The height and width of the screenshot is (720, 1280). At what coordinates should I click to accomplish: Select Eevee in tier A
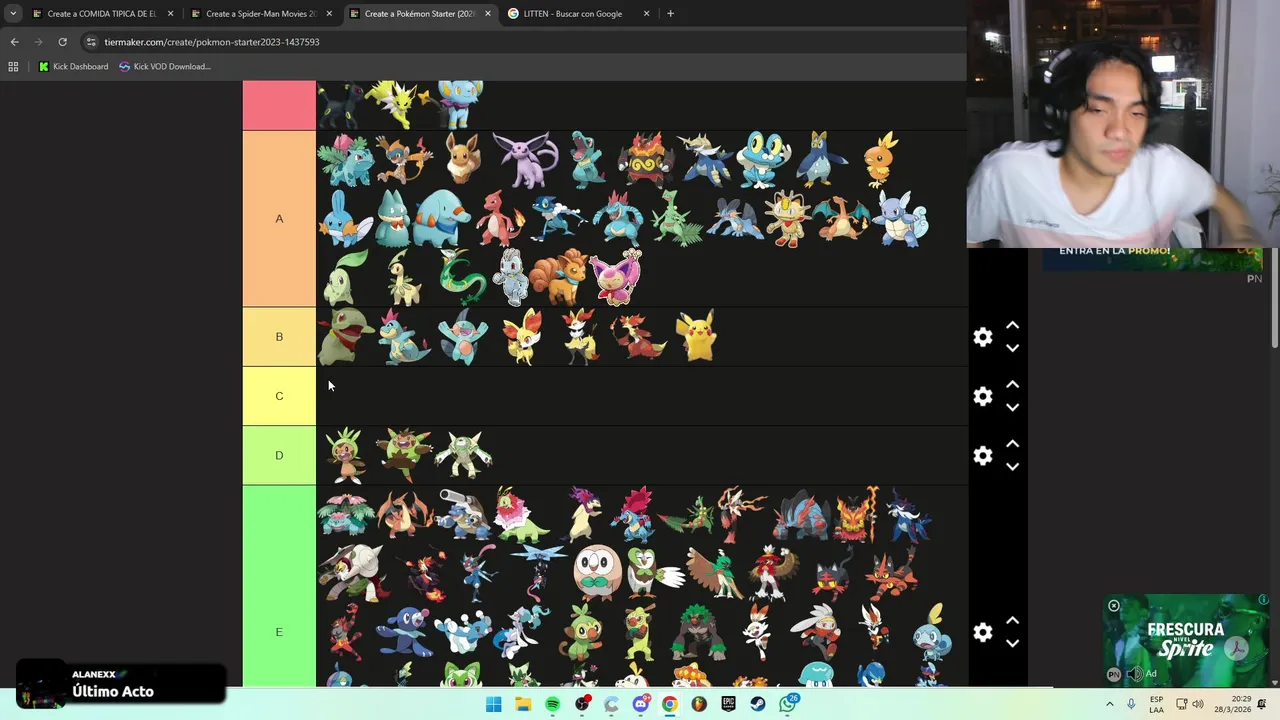(x=462, y=158)
